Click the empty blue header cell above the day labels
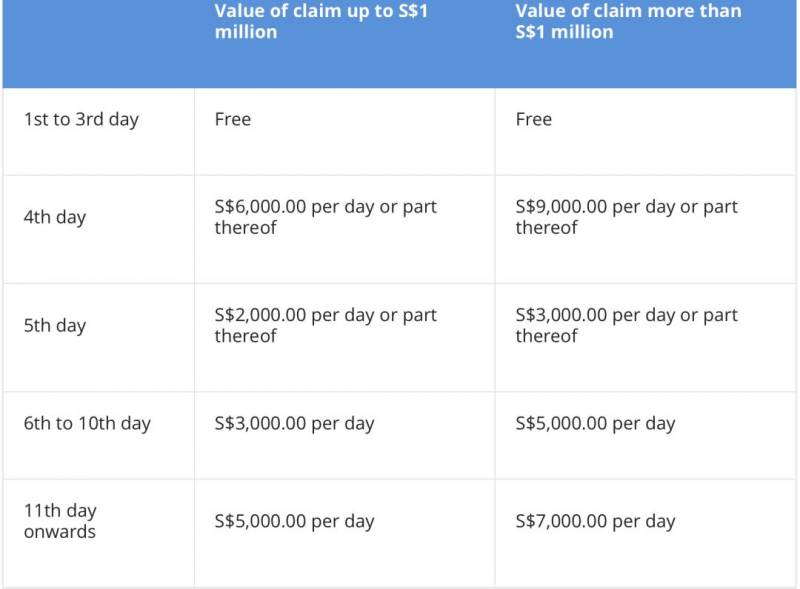This screenshot has width=800, height=589. [x=98, y=43]
